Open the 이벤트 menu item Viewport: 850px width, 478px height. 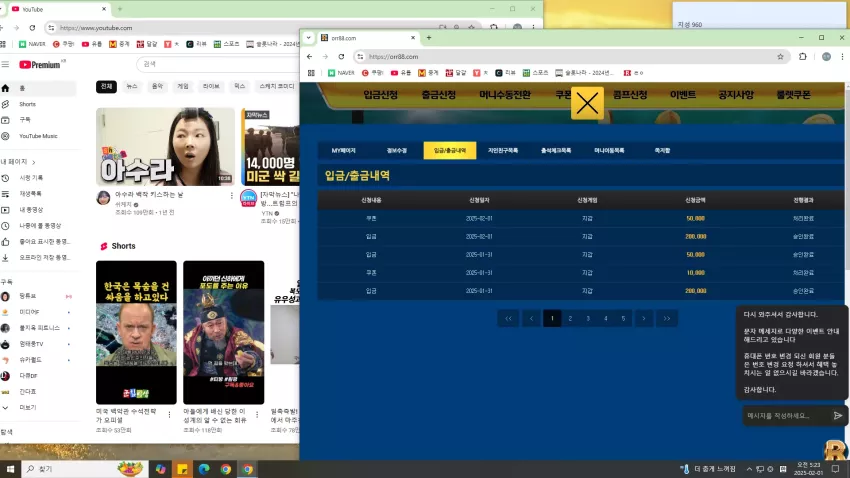pos(683,95)
